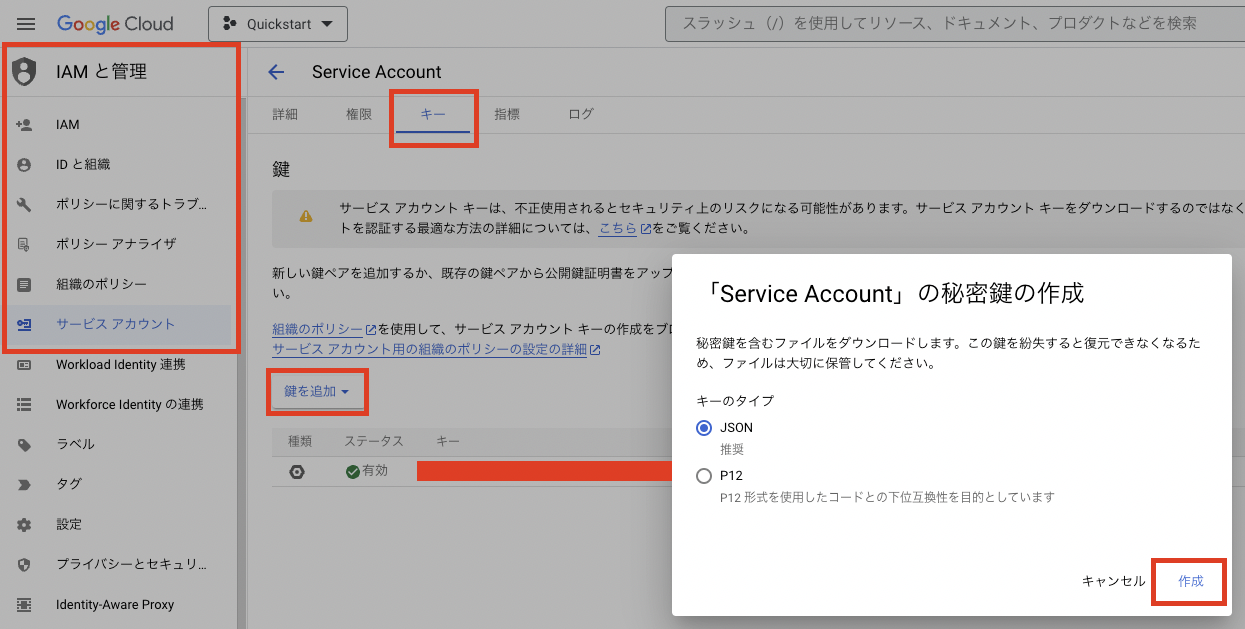The height and width of the screenshot is (629, 1245).
Task: Click the ステータス column header
Action: pyautogui.click(x=374, y=441)
